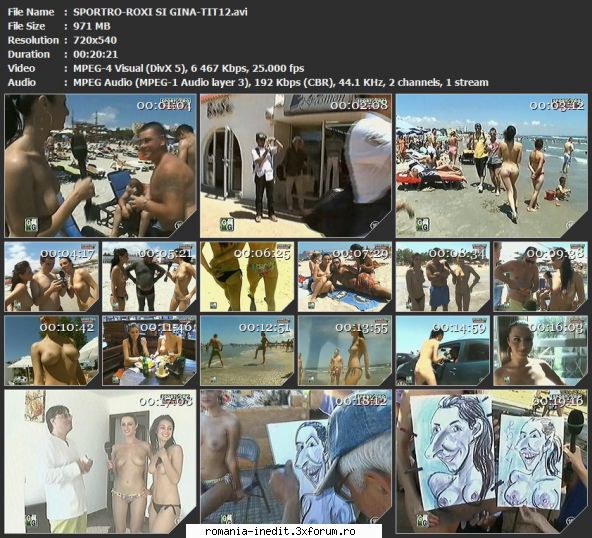Click the Resolution label
The image size is (592, 538).
[x=33, y=40]
